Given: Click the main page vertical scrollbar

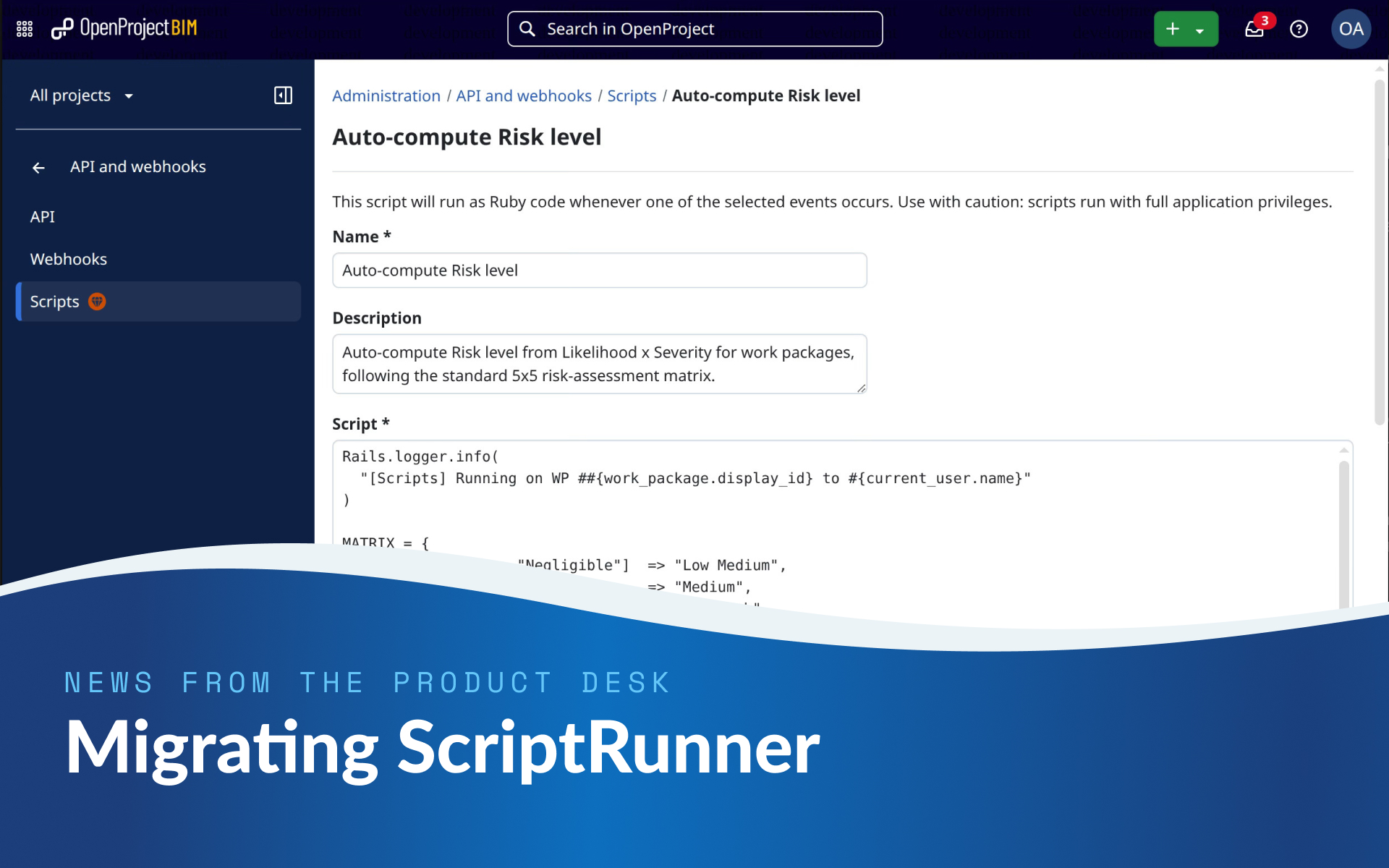Looking at the screenshot, I should (x=1380, y=252).
